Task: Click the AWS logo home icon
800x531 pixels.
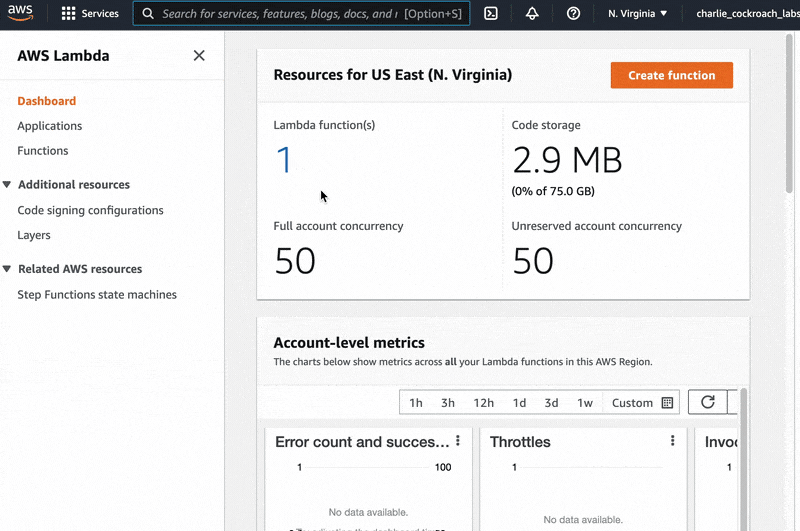Action: tap(21, 14)
